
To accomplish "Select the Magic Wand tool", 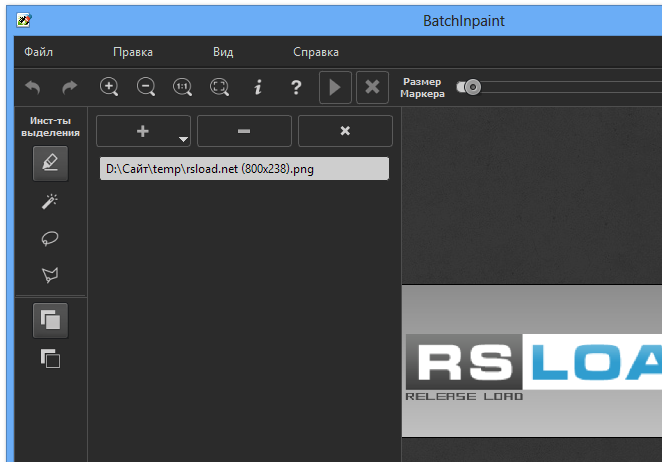I will pos(50,201).
